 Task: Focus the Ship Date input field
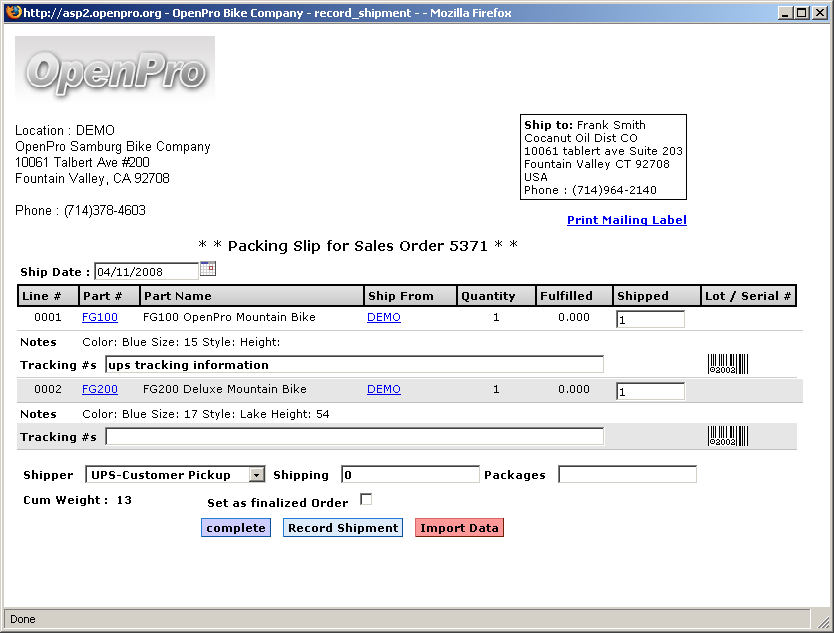(x=146, y=271)
